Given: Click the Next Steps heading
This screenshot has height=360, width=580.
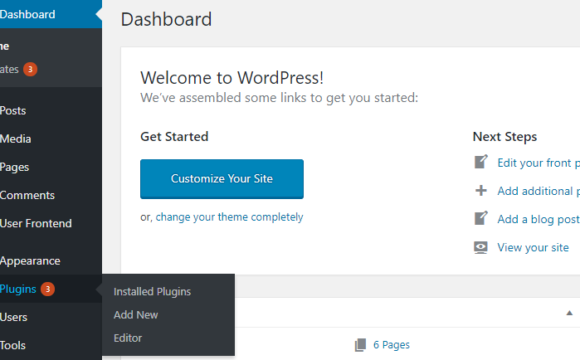Looking at the screenshot, I should tap(505, 137).
